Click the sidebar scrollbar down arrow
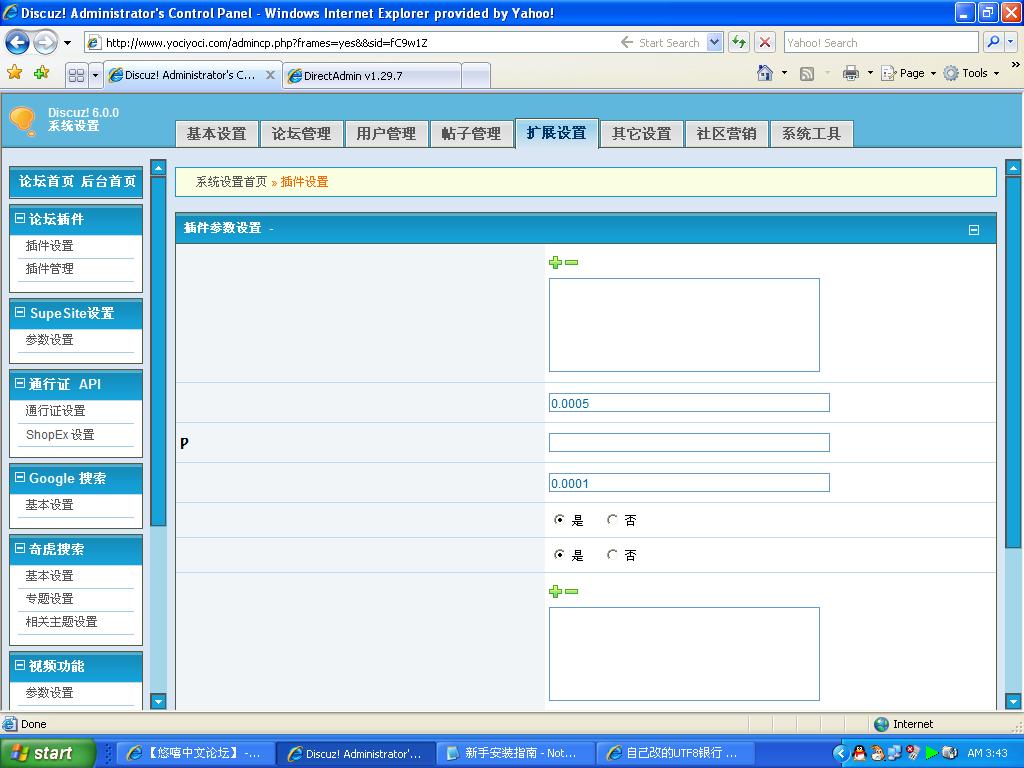Screen dimensions: 1024x768 click(158, 701)
